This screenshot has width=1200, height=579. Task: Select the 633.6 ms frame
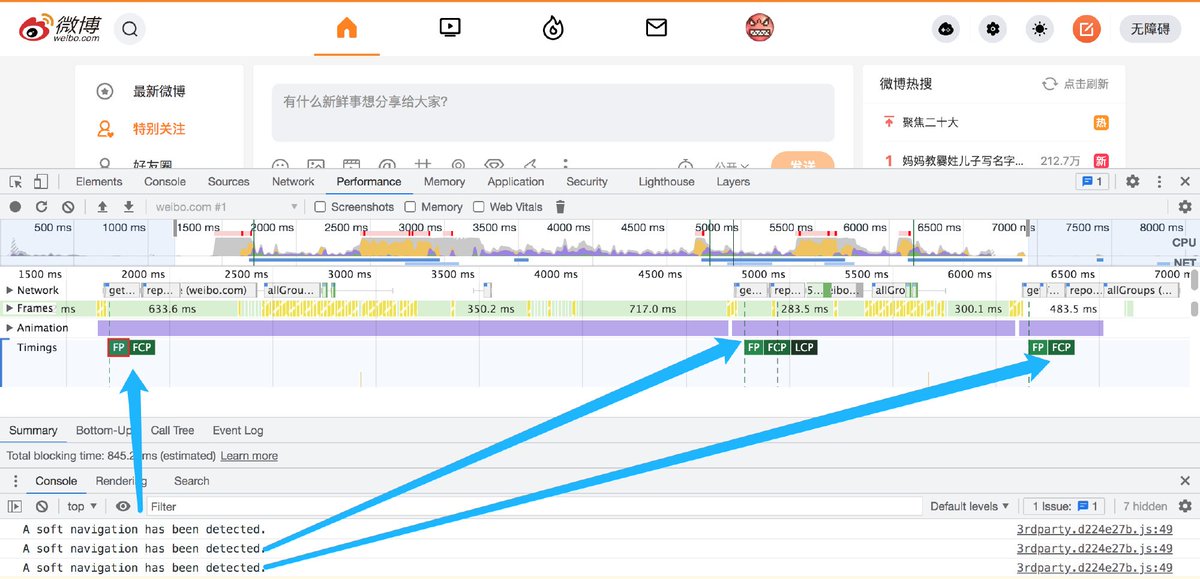[172, 309]
